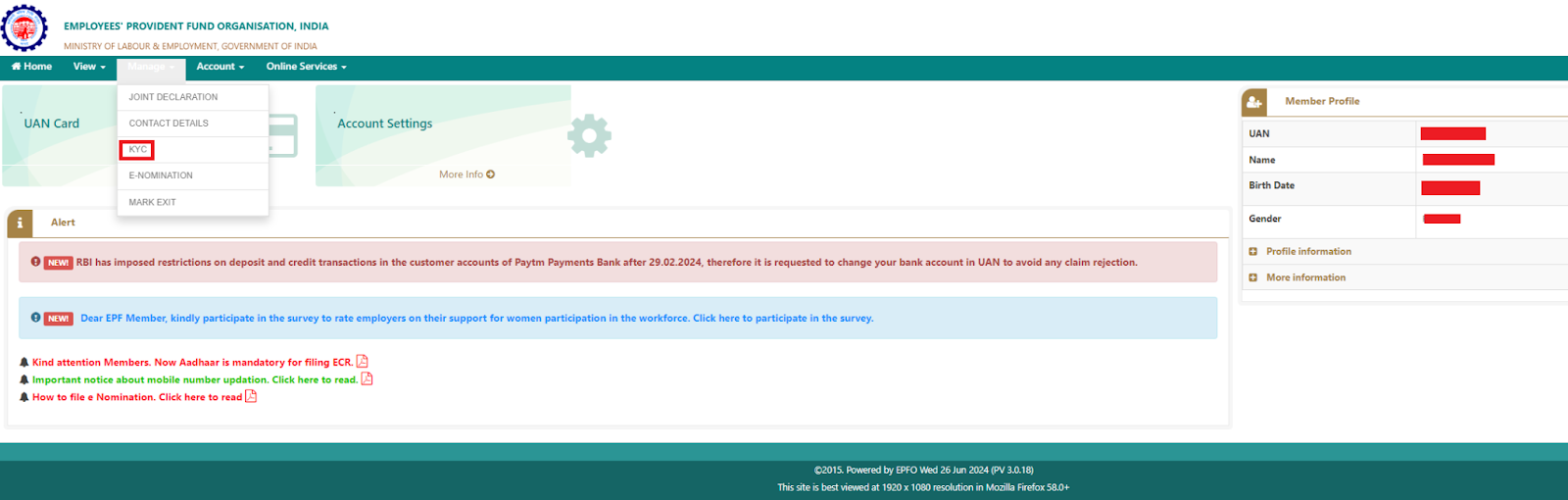Screen dimensions: 1568x500
Task: Choose Contact Details menu entry
Action: pos(169,124)
